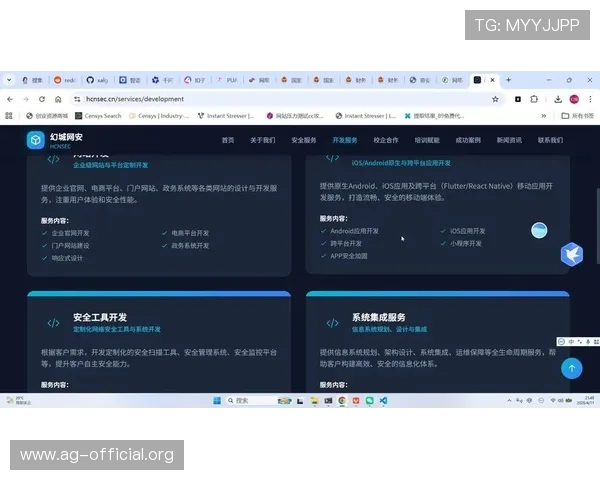Open the 联系我们 nav item

tap(550, 140)
